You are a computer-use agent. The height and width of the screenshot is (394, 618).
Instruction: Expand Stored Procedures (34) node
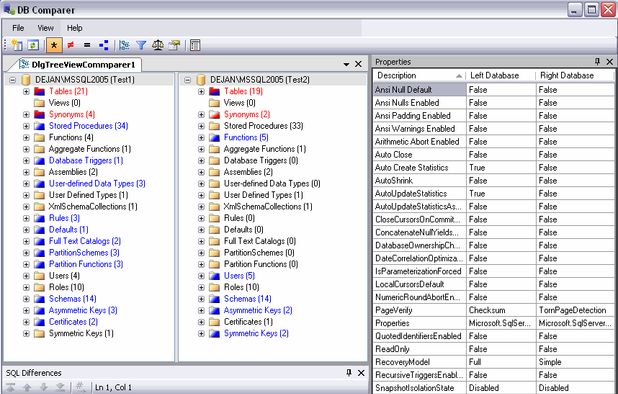[26, 126]
